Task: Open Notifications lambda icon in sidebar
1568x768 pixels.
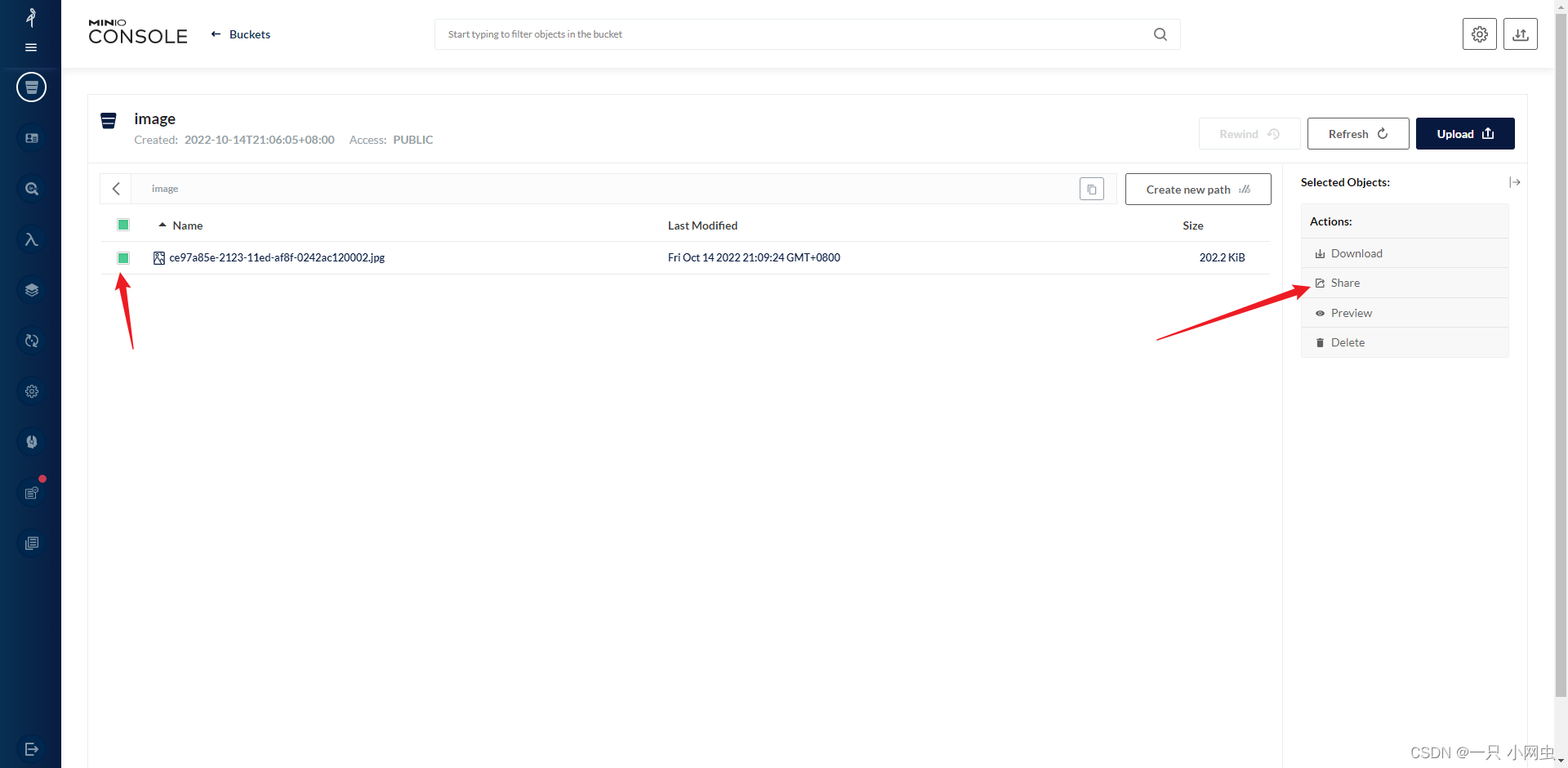Action: [31, 239]
